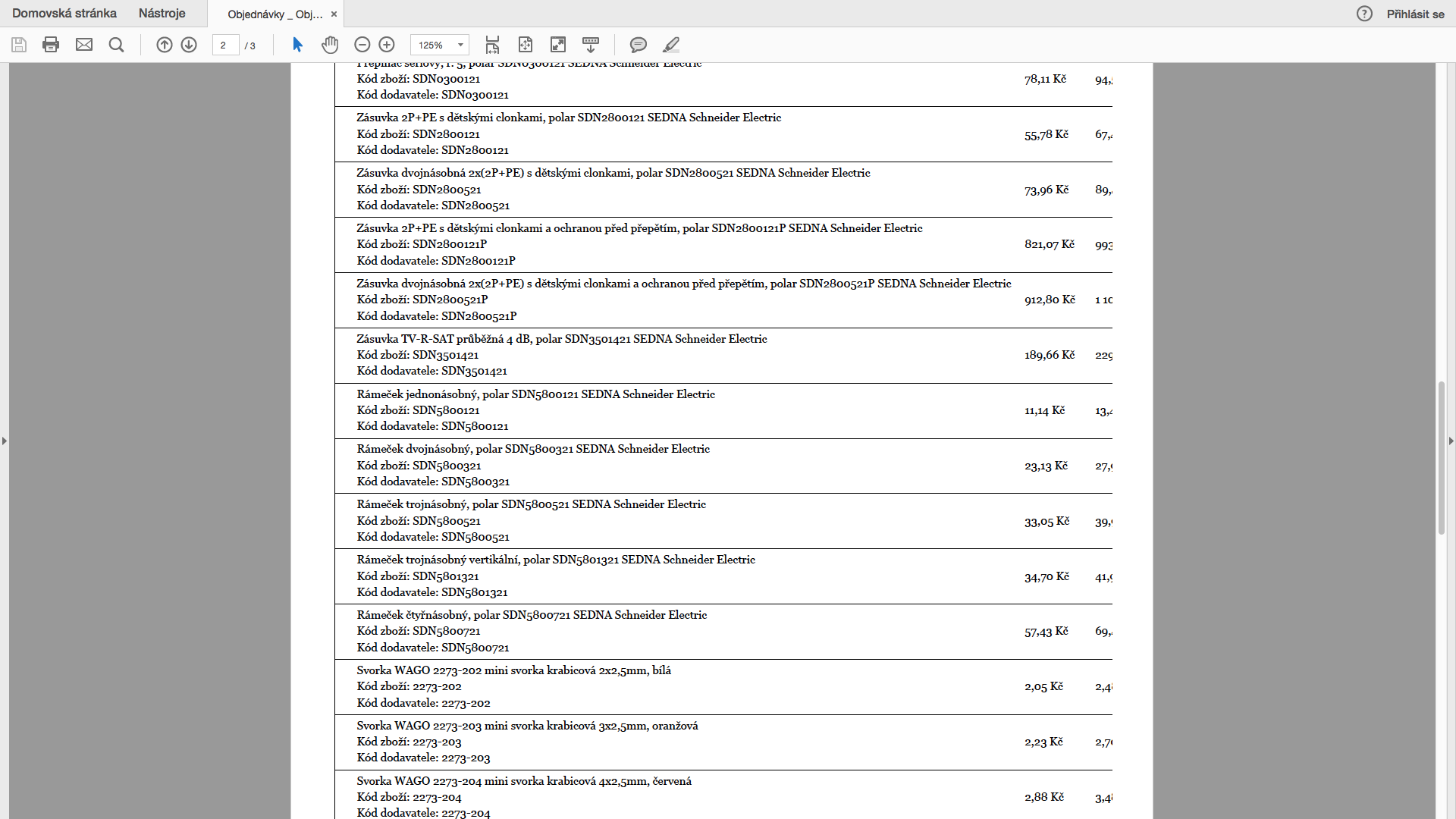The width and height of the screenshot is (1456, 819).
Task: Click the Přihlásit se sign-in link
Action: click(1415, 14)
